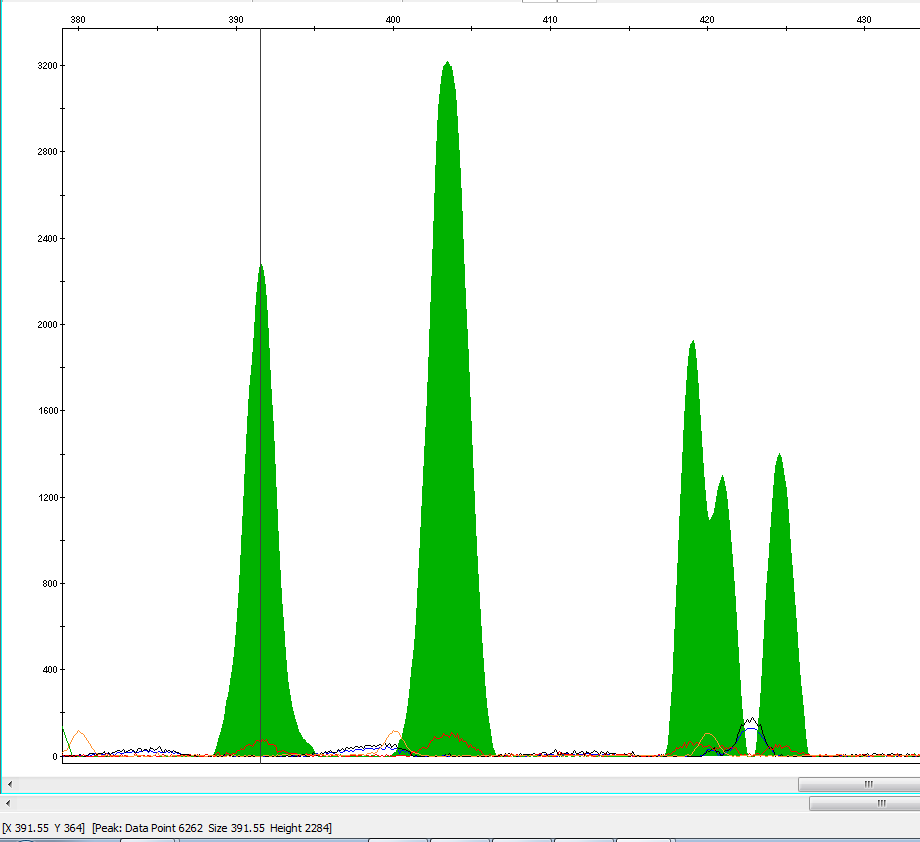This screenshot has height=842, width=920.
Task: Select the green peak at size 391.55
Action: 261,500
